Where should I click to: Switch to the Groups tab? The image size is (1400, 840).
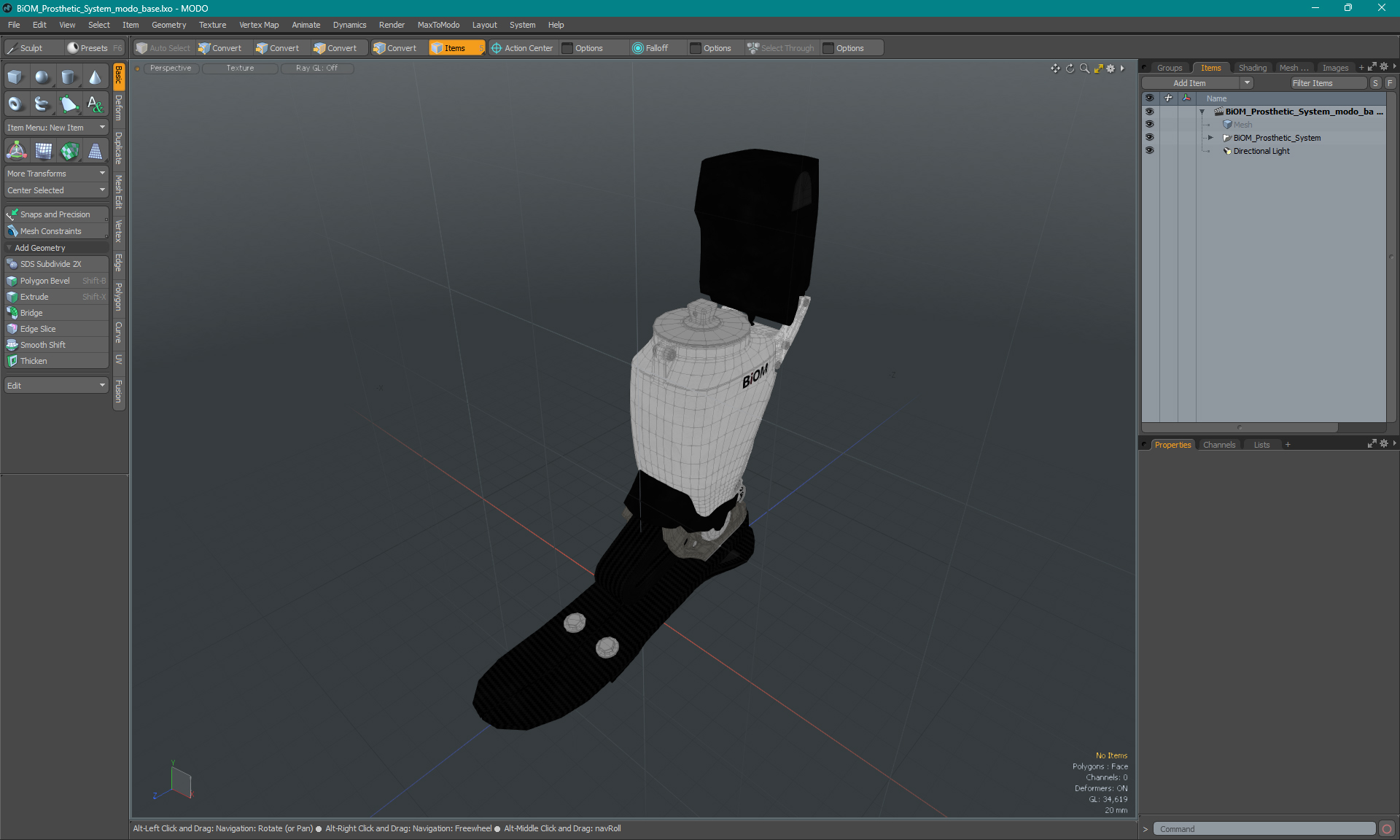click(1169, 68)
